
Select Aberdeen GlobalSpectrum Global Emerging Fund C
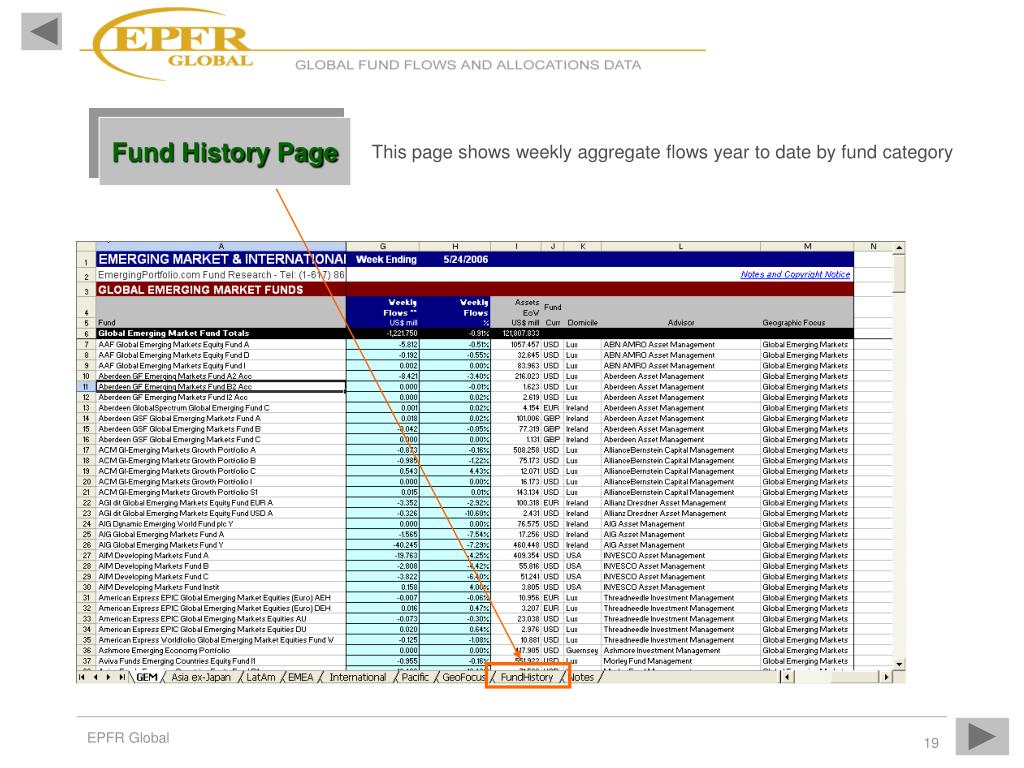click(221, 408)
